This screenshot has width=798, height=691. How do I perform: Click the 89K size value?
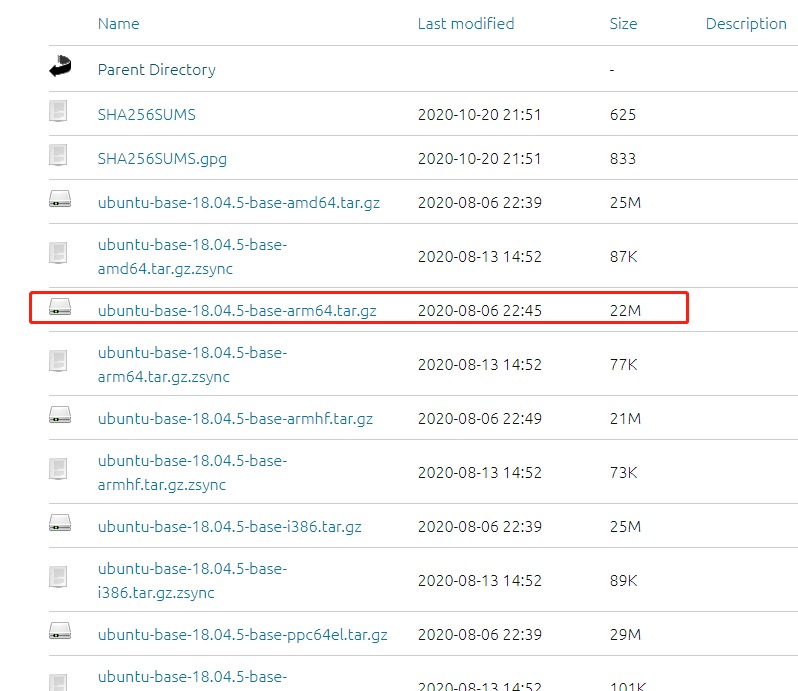623,580
